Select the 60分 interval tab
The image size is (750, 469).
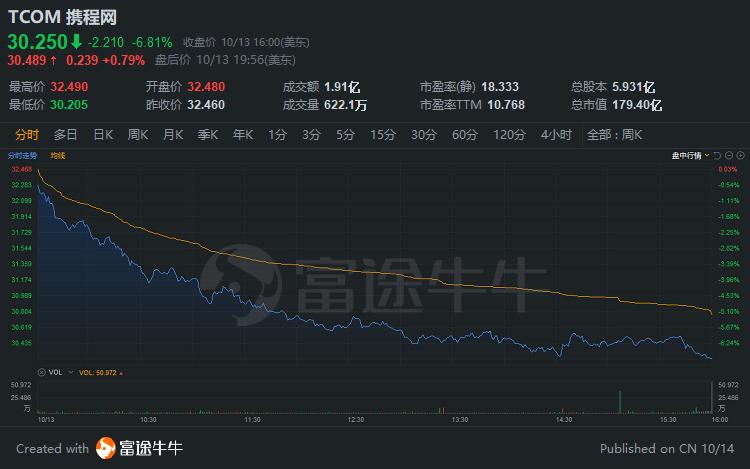coord(464,135)
